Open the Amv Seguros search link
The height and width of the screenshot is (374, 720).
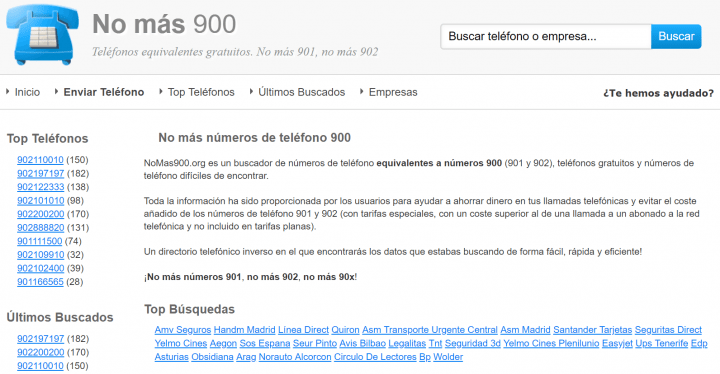(x=183, y=330)
